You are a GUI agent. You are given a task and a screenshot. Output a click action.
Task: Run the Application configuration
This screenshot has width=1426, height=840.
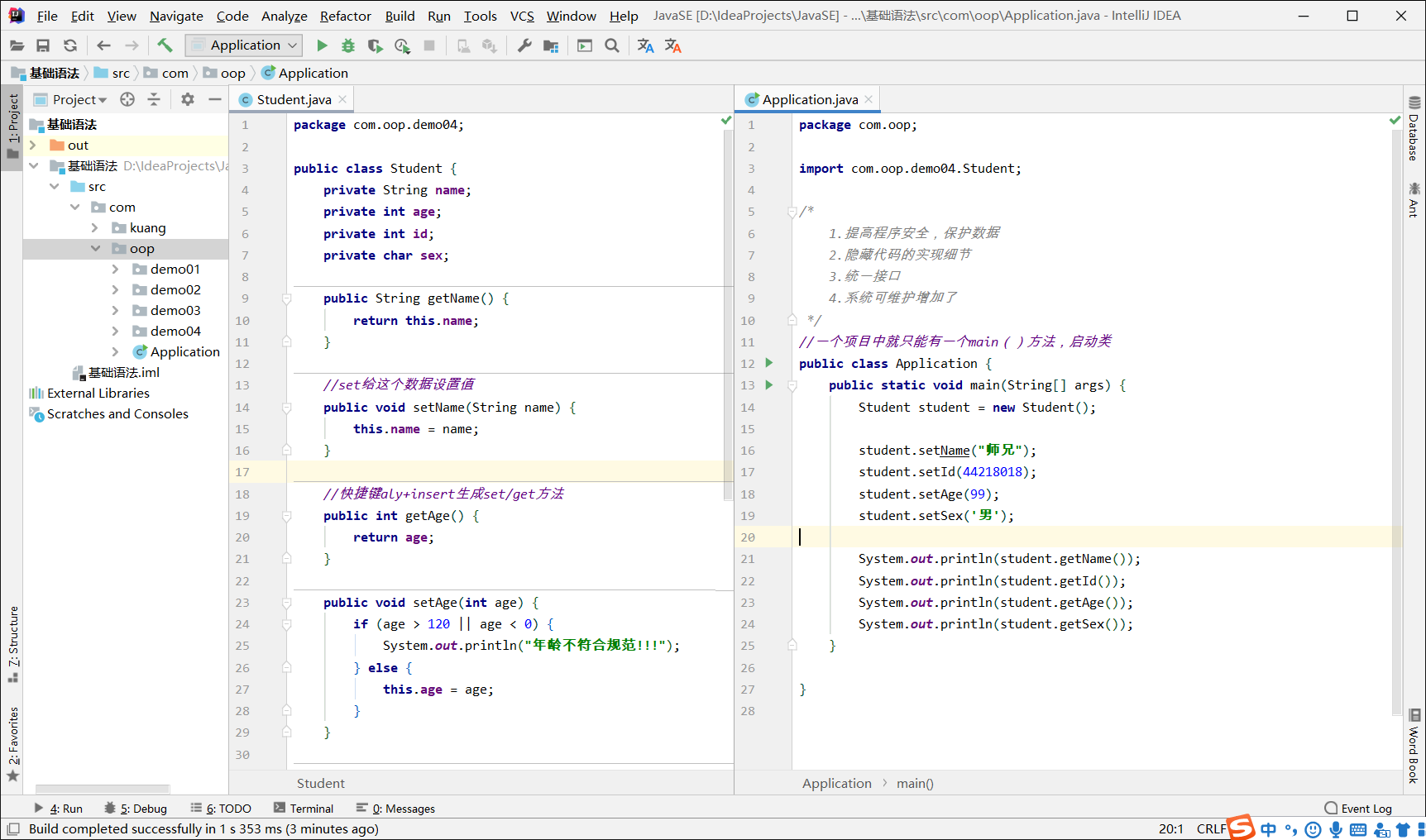(x=322, y=45)
